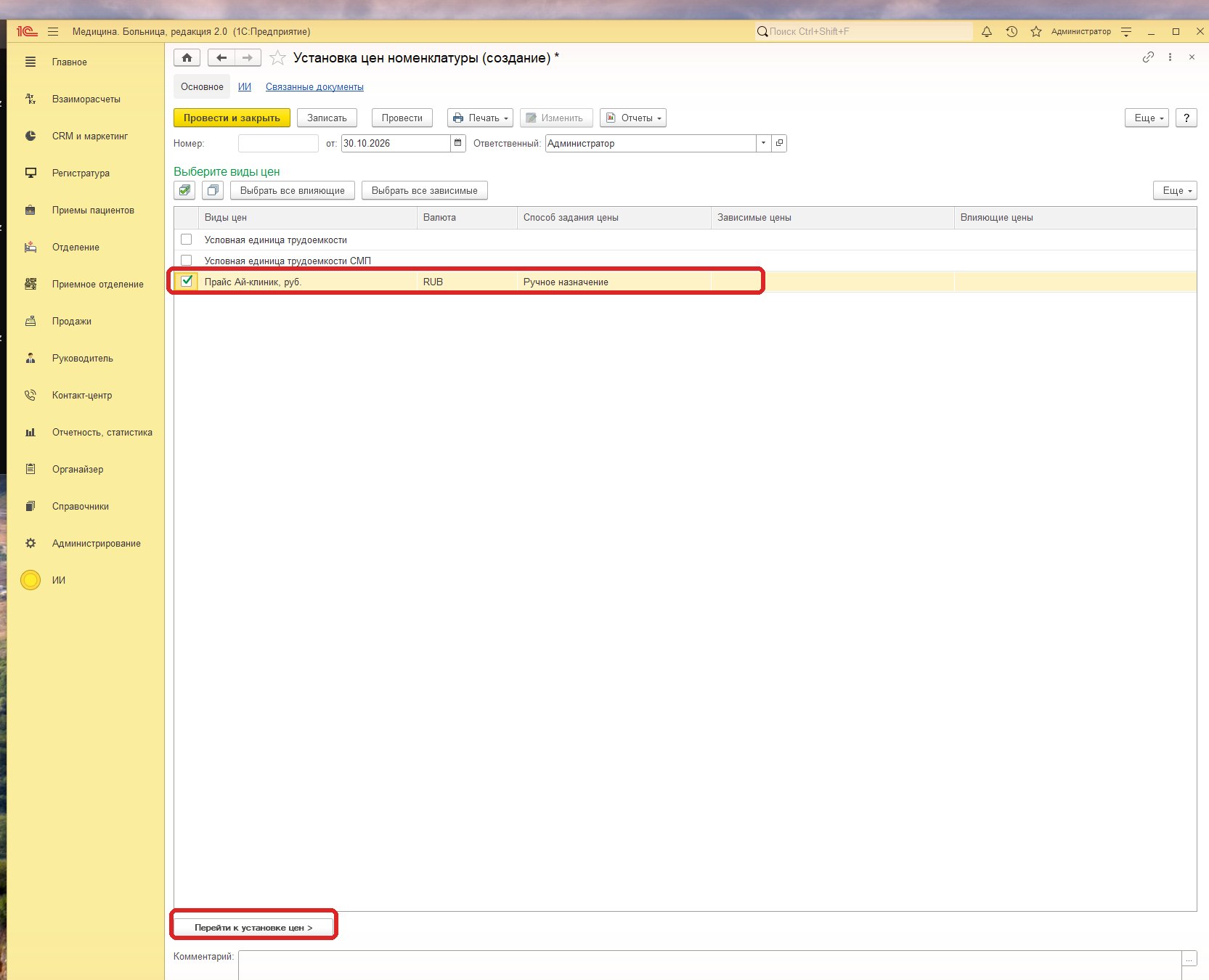The height and width of the screenshot is (980, 1209).
Task: Add this document to favorites star
Action: 277,58
